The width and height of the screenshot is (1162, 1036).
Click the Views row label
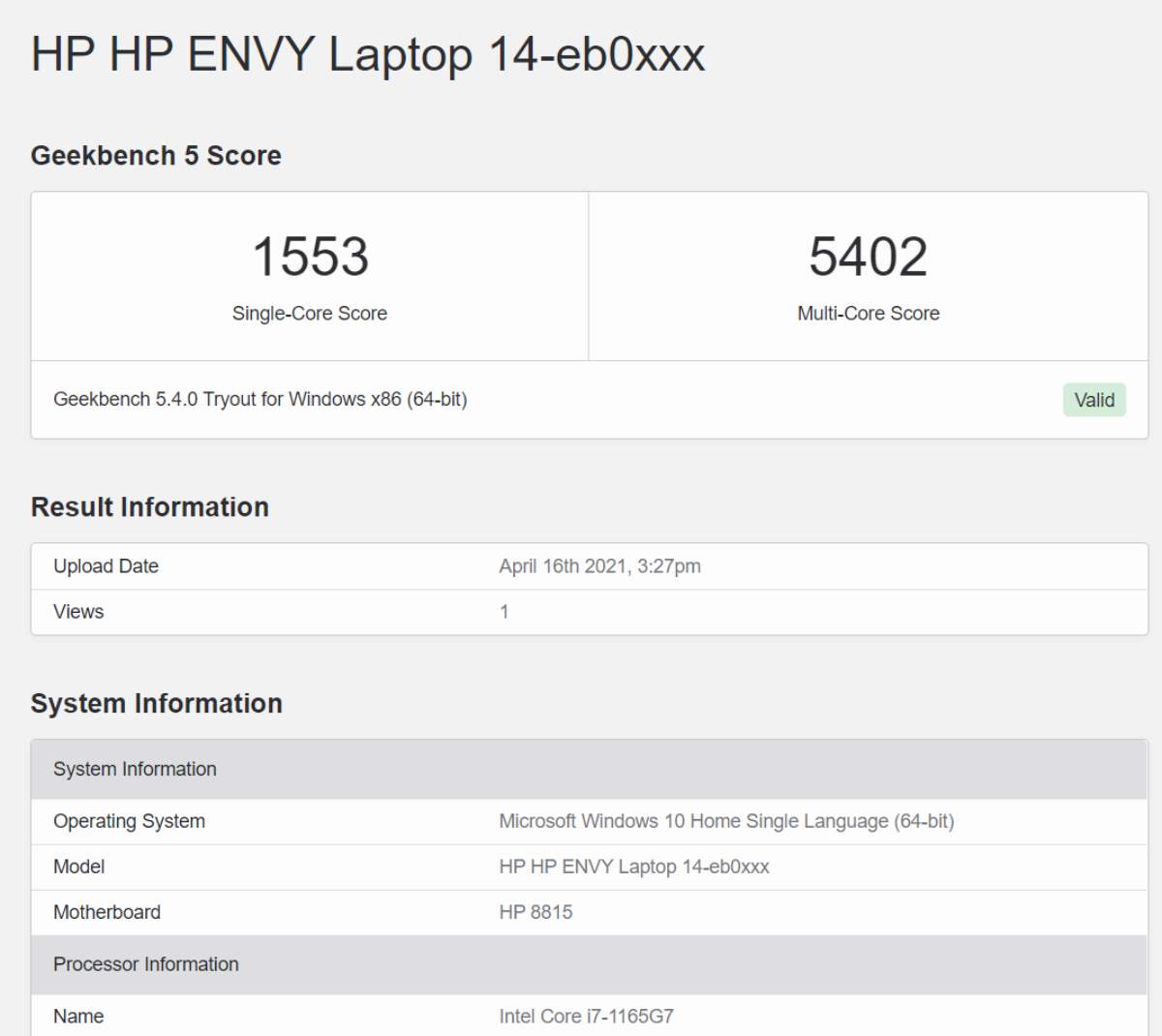tap(78, 612)
